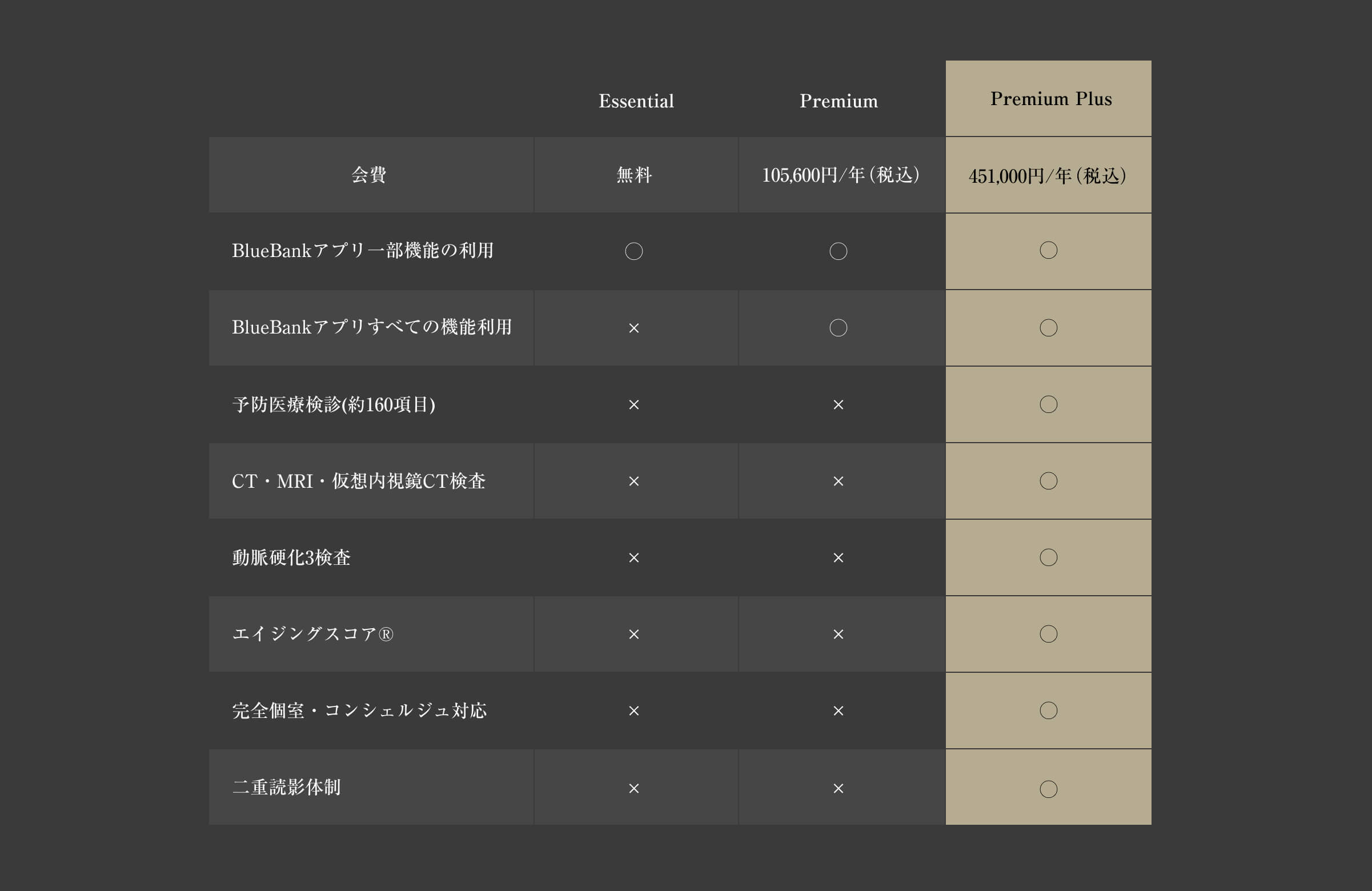Click Premium cross for 二重読影体制
The height and width of the screenshot is (891, 1372).
click(x=838, y=788)
